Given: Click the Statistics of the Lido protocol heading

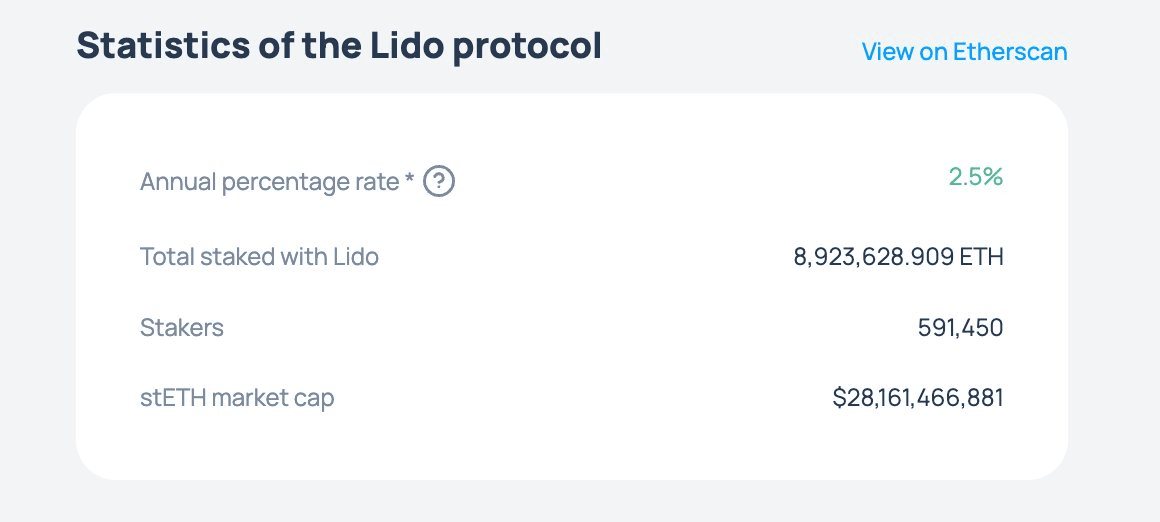Looking at the screenshot, I should click(339, 46).
